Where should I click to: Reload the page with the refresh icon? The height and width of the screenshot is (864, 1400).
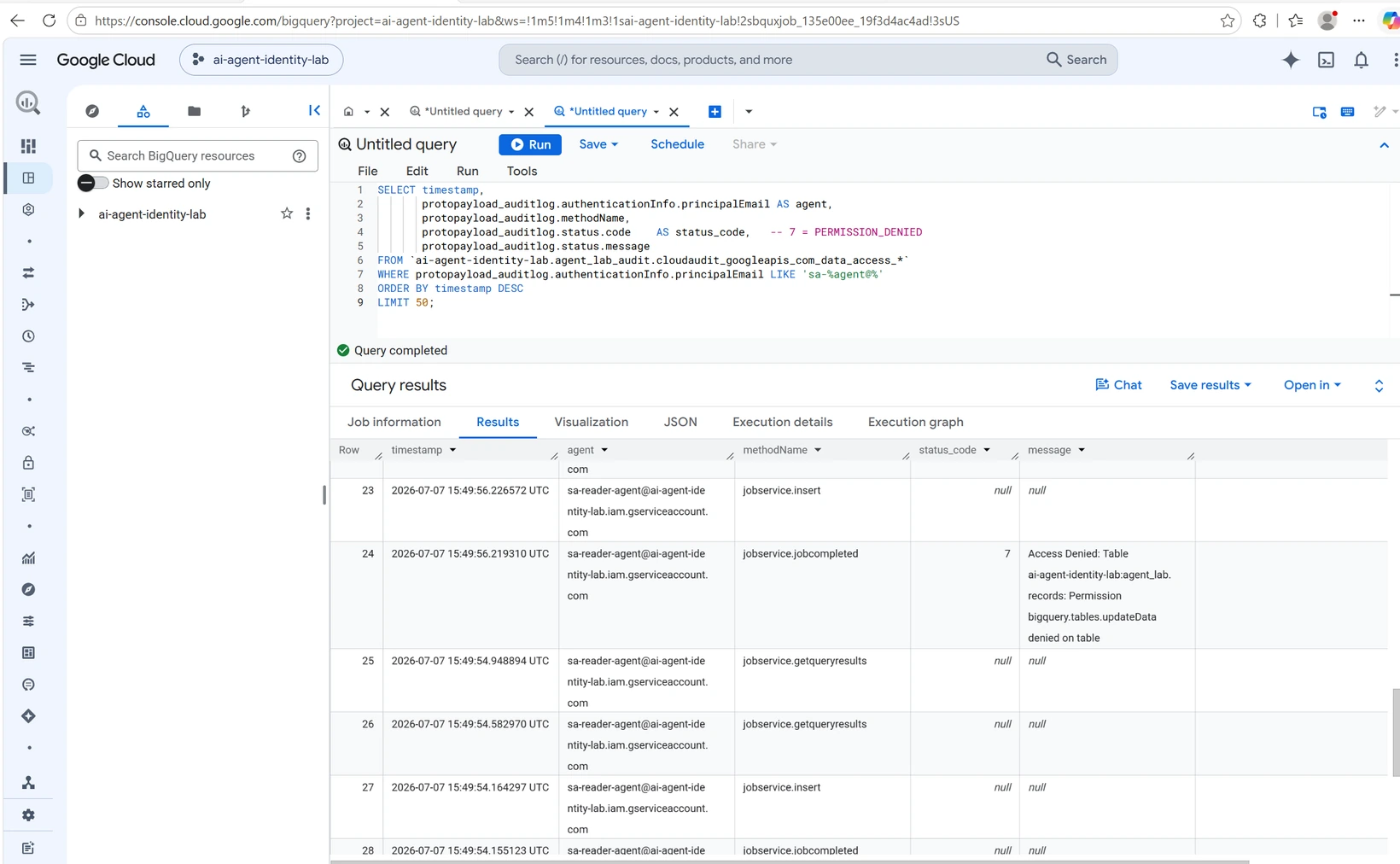point(49,20)
